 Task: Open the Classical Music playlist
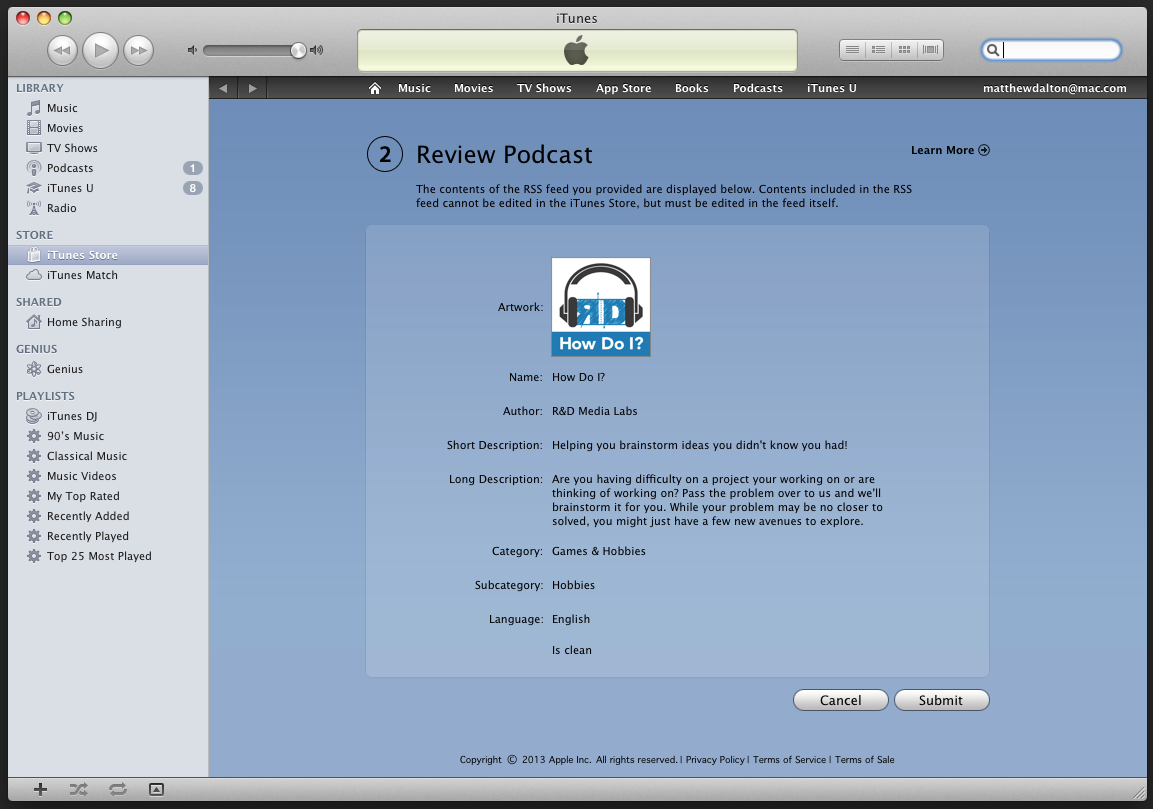(x=108, y=456)
